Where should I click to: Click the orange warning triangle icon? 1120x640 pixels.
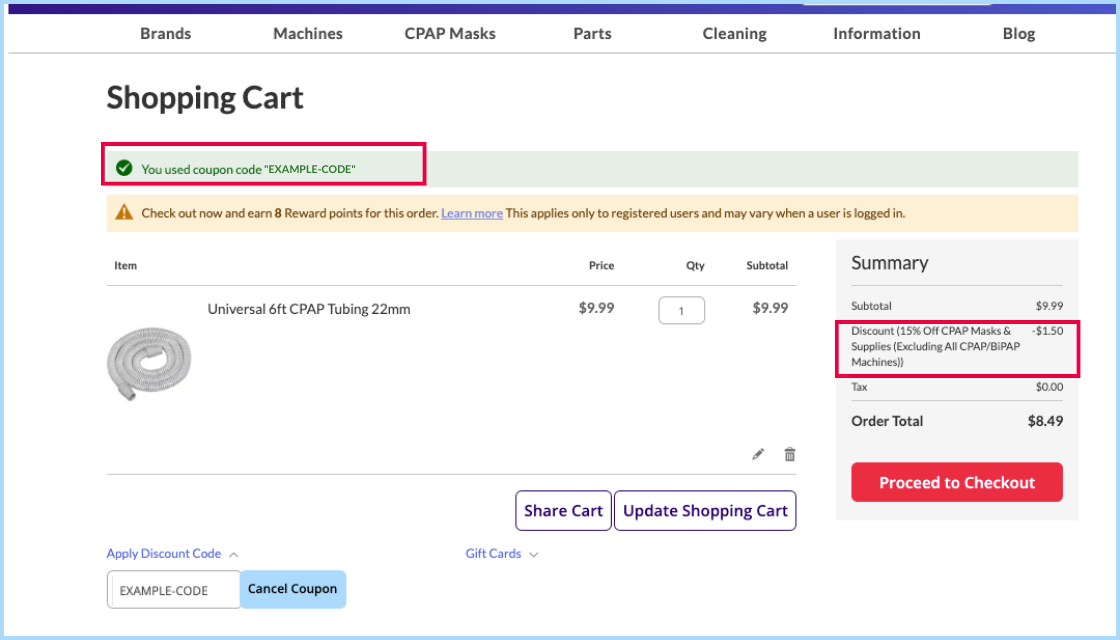(x=124, y=212)
